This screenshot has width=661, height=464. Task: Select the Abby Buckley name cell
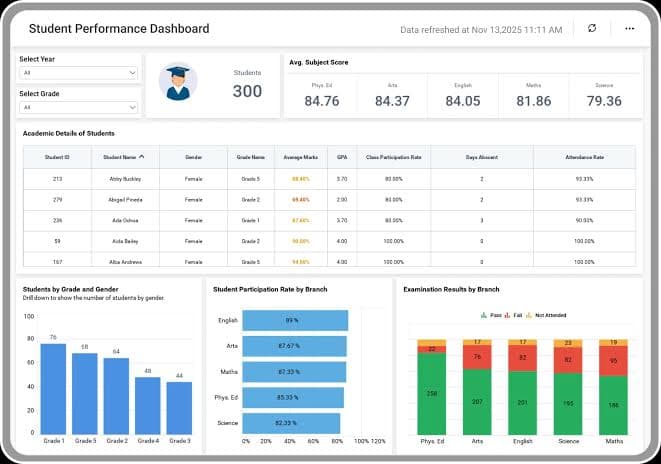coord(125,179)
